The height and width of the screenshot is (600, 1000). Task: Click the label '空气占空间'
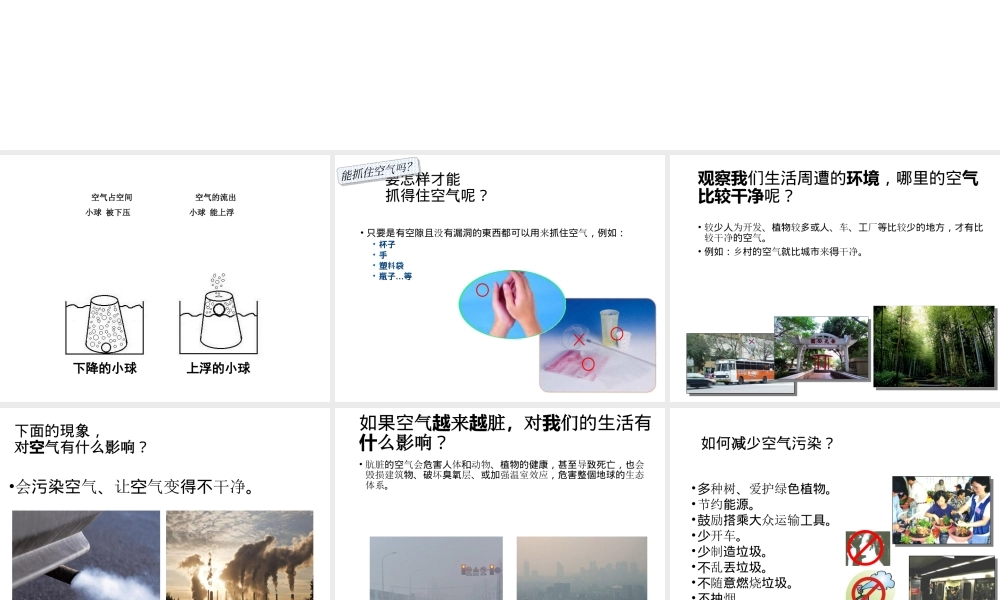pyautogui.click(x=112, y=197)
